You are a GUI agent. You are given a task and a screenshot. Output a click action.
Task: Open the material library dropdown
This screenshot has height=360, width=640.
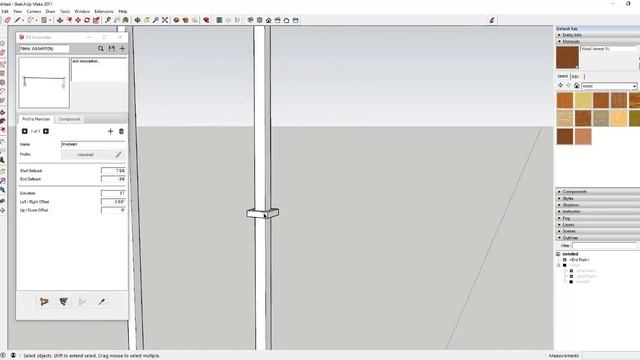click(634, 86)
